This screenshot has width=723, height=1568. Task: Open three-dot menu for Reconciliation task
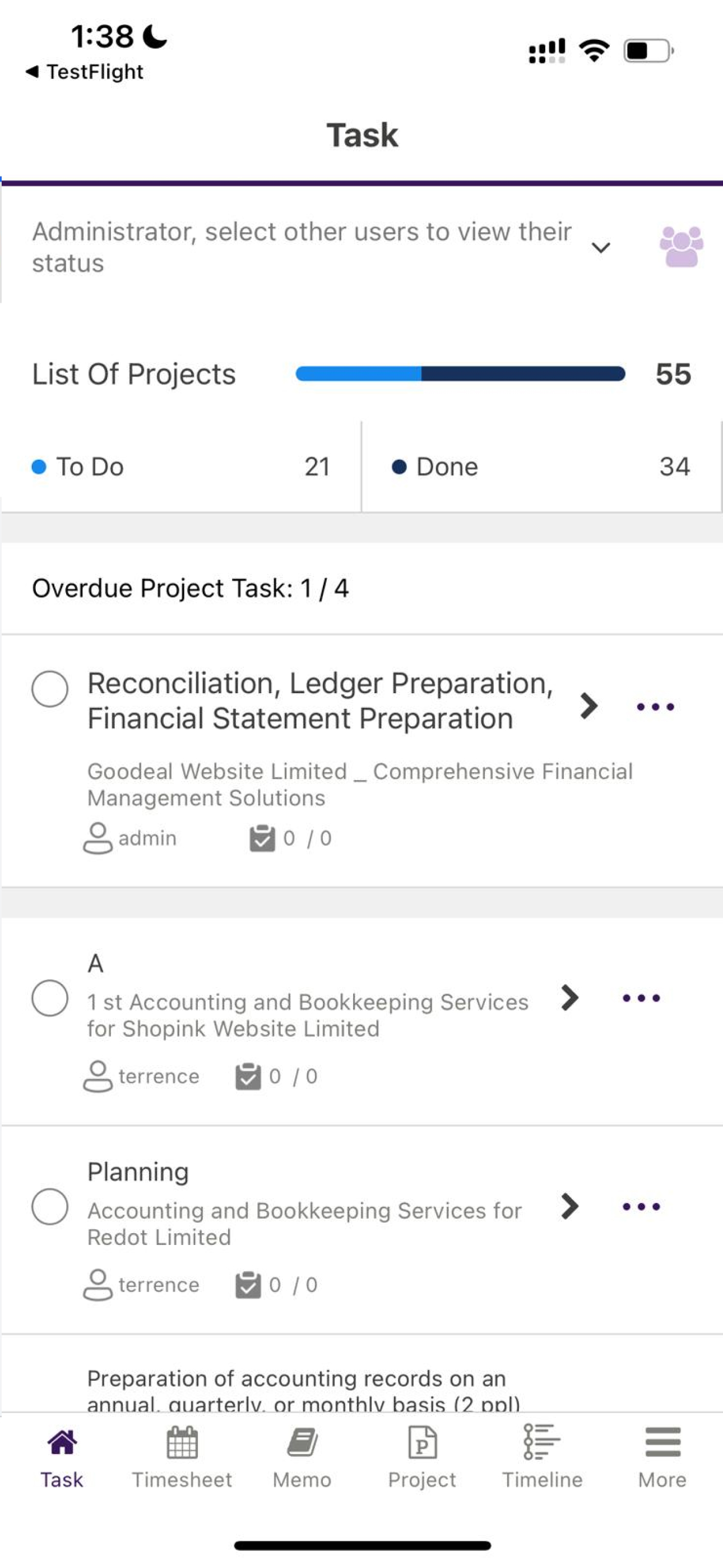655,707
